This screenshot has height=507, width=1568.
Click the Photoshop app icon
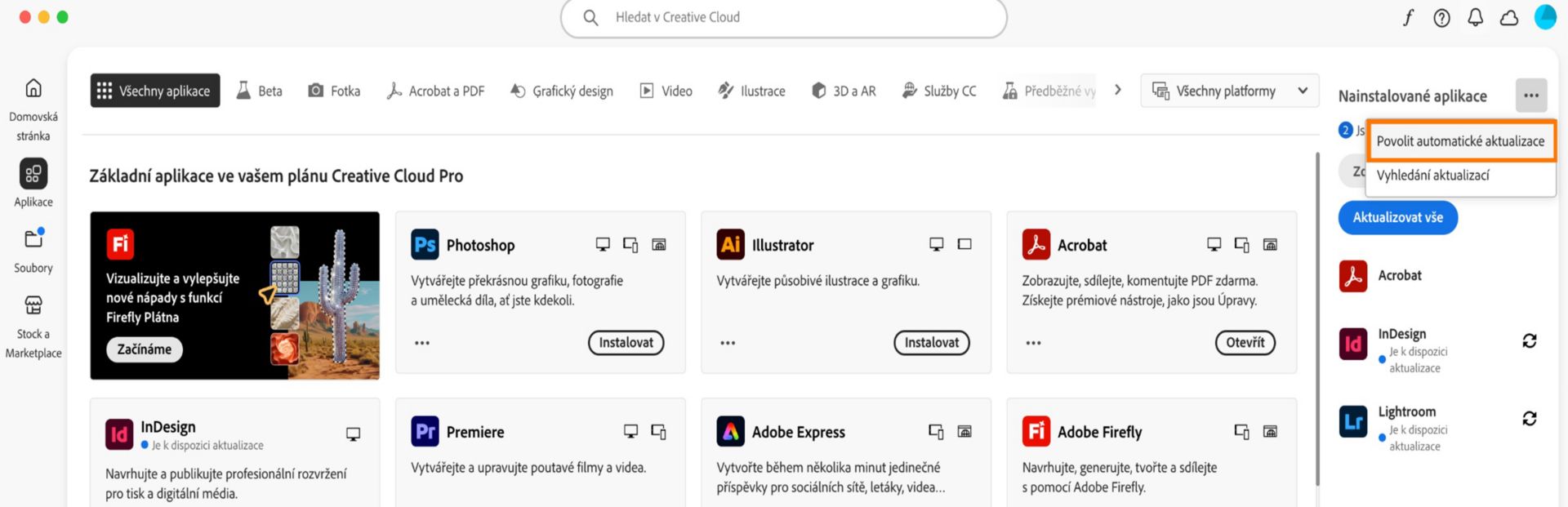coord(425,245)
